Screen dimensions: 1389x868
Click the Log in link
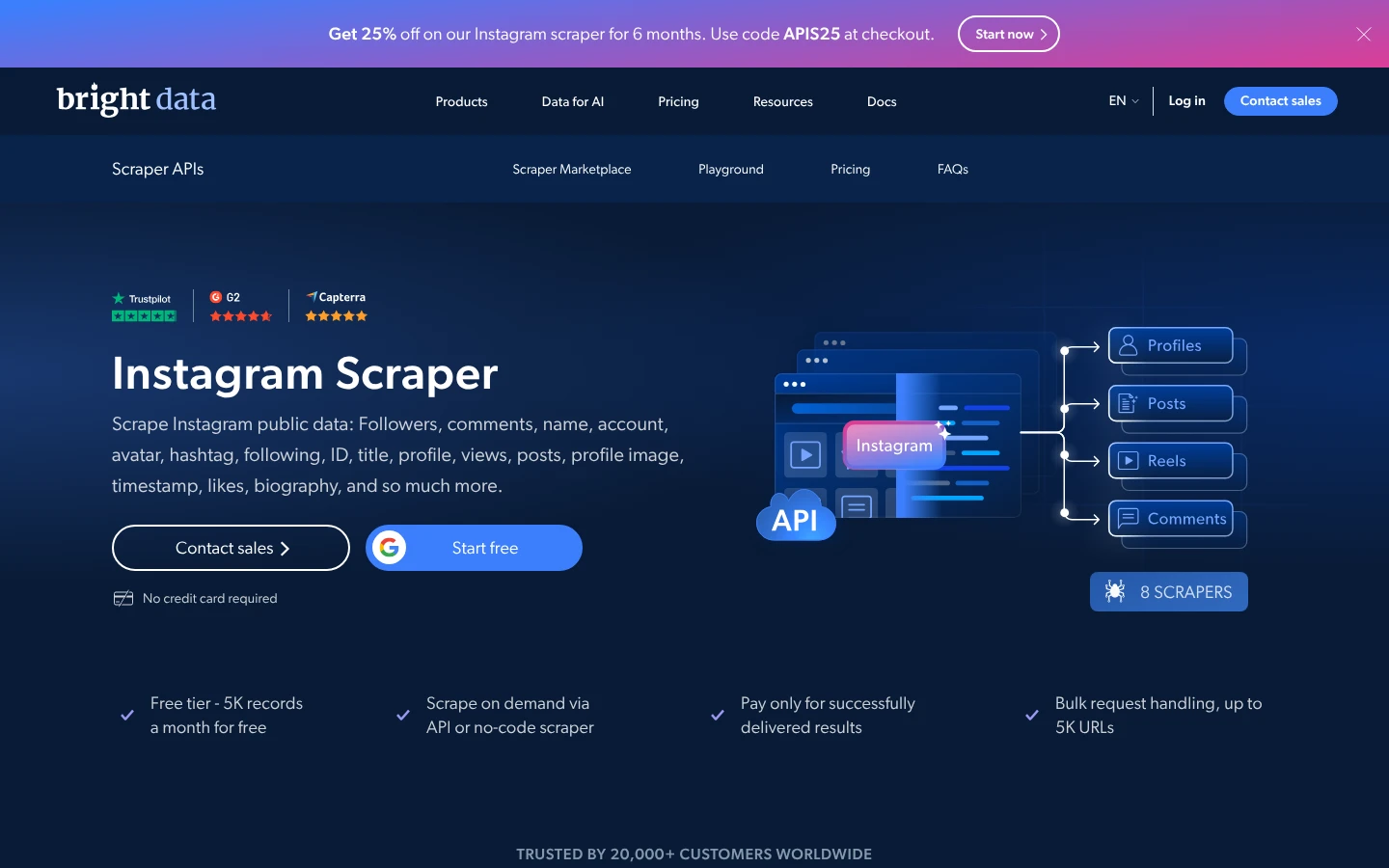[1186, 100]
